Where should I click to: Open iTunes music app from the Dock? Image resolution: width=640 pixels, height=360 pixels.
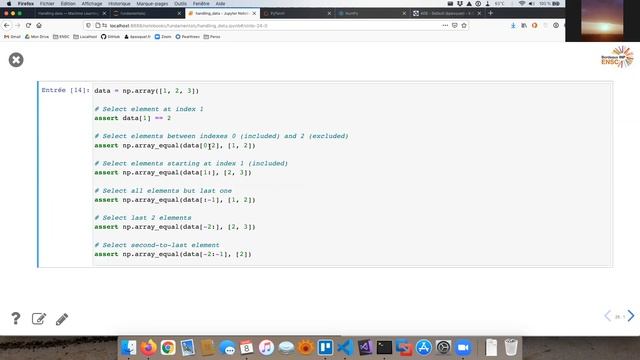tap(266, 348)
